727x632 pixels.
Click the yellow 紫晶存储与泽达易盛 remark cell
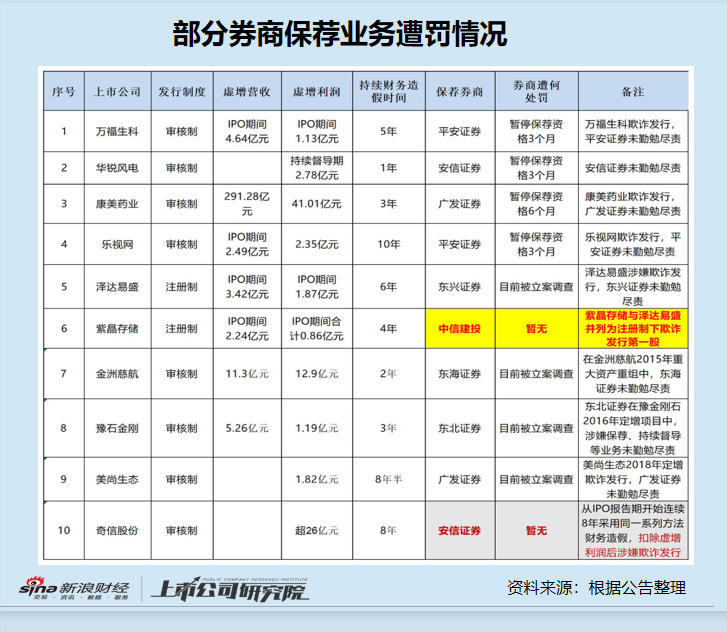[633, 328]
